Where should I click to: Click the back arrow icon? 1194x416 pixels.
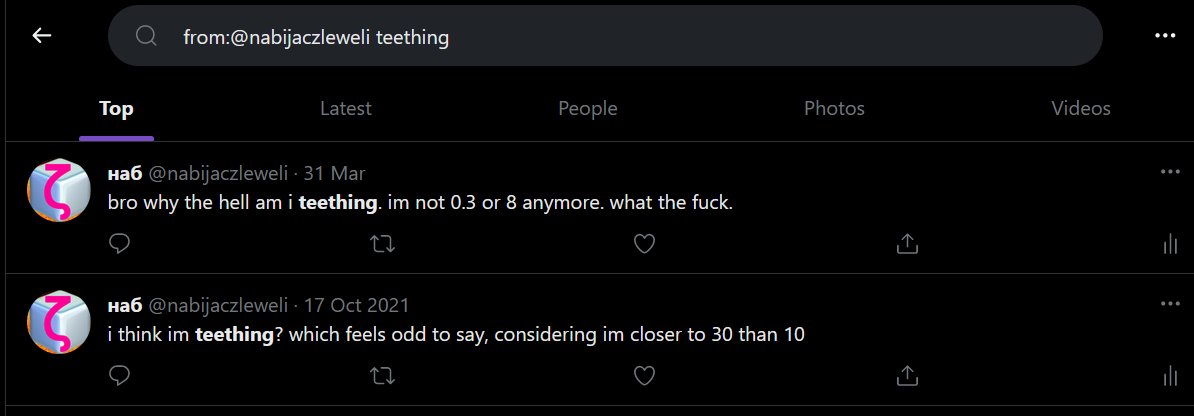pos(41,36)
